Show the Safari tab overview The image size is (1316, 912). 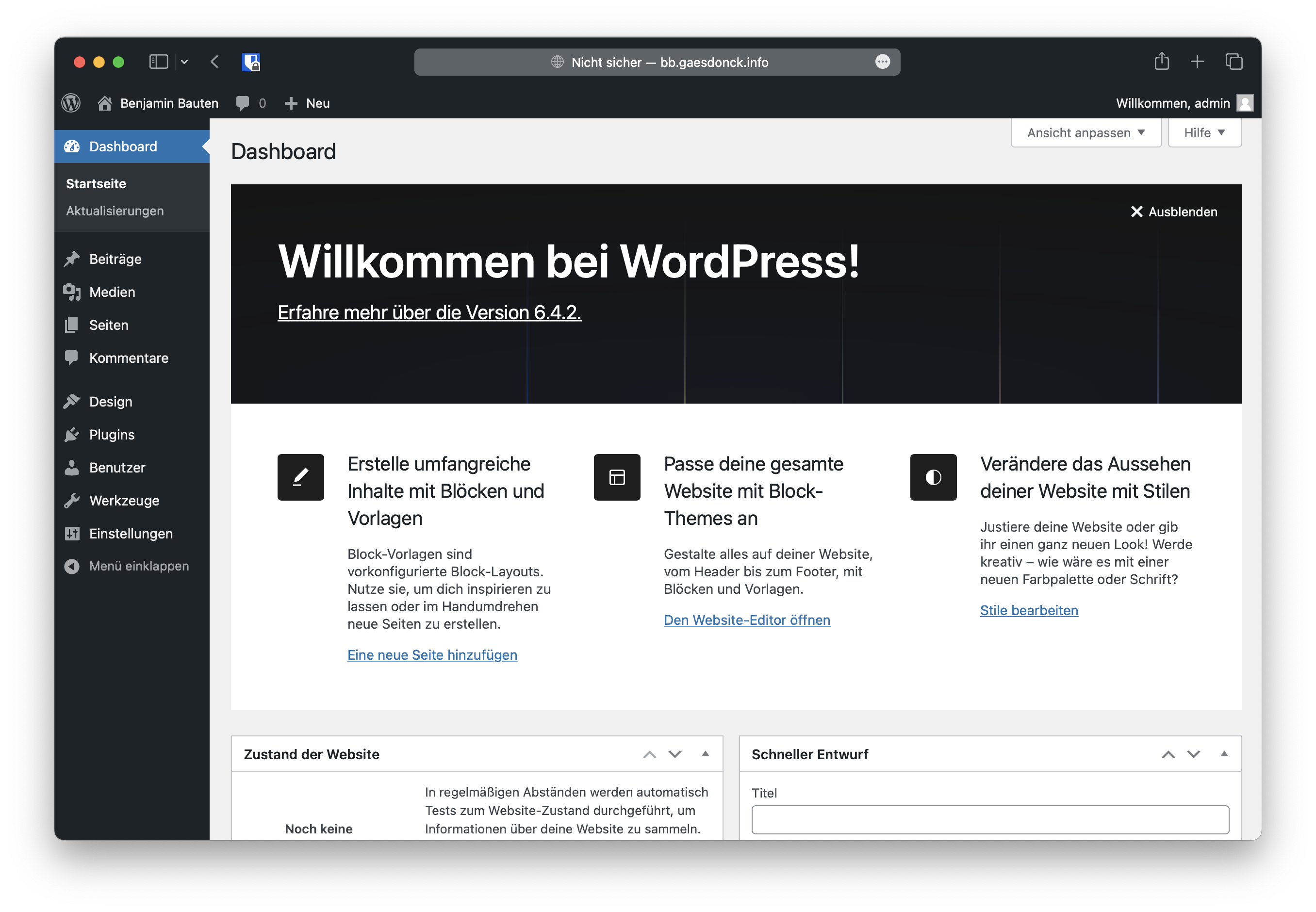(x=1234, y=61)
